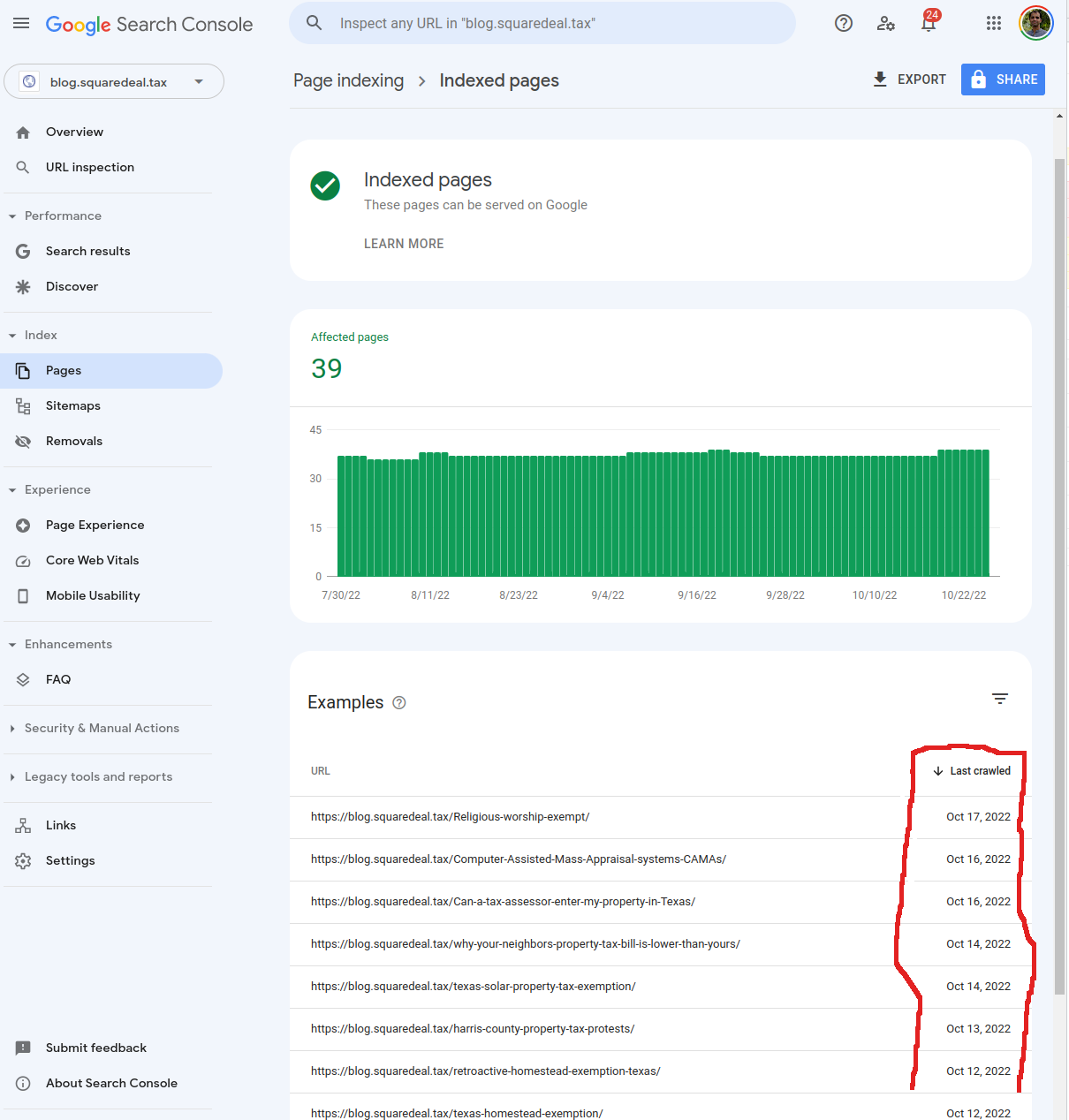The width and height of the screenshot is (1069, 1120).
Task: Click the Overview home icon
Action: (23, 132)
